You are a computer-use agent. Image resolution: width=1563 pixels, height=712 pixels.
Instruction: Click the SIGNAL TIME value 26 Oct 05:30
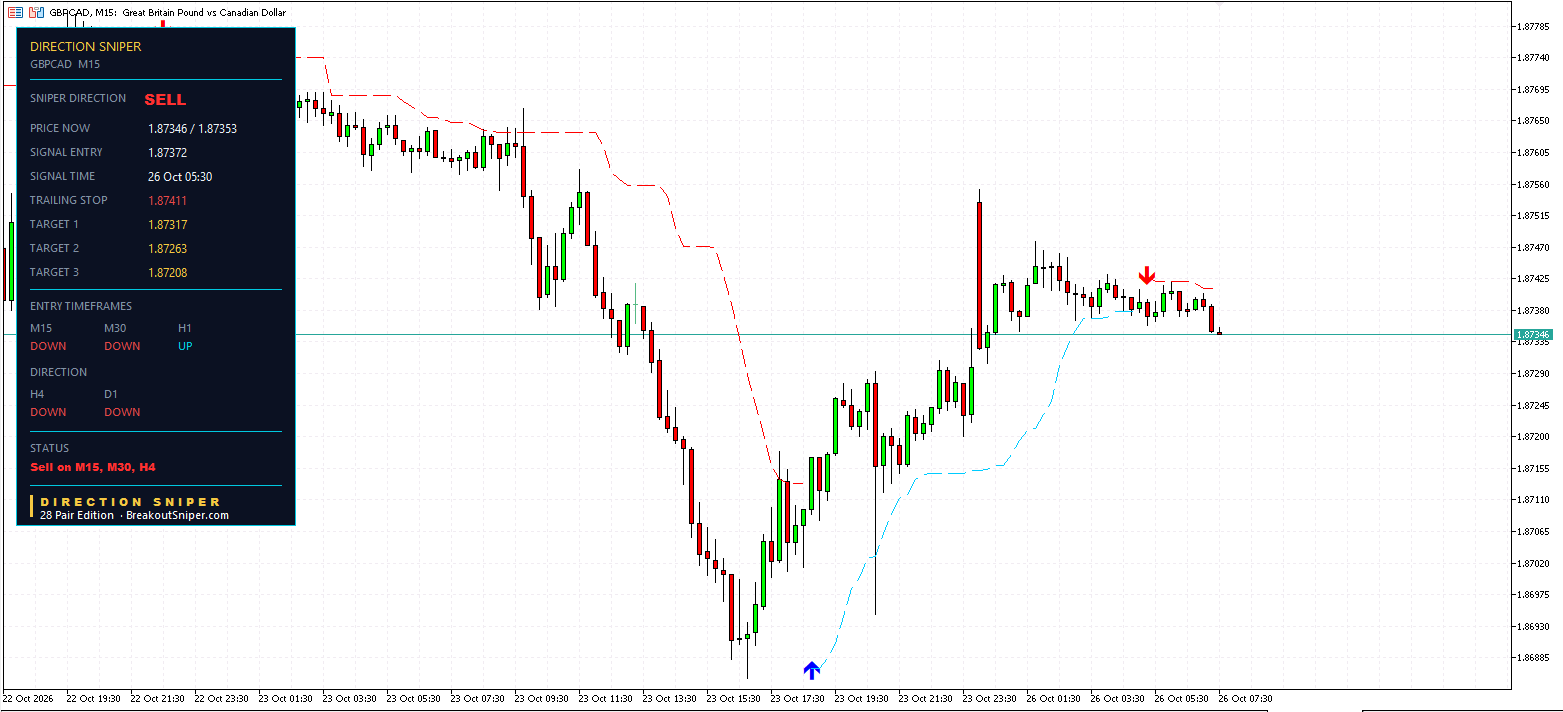pyautogui.click(x=180, y=177)
